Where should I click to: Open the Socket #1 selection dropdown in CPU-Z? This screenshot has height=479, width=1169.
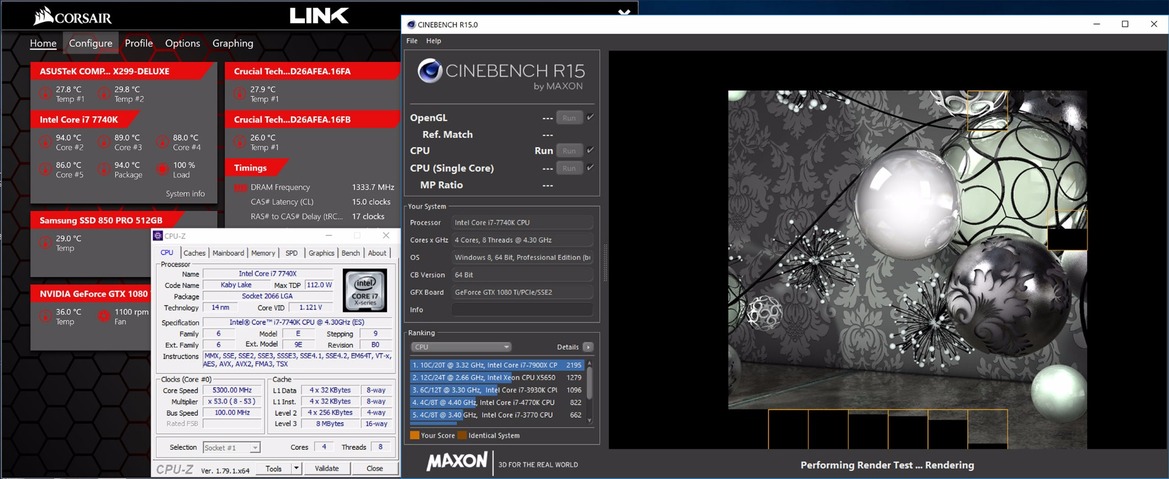(232, 448)
